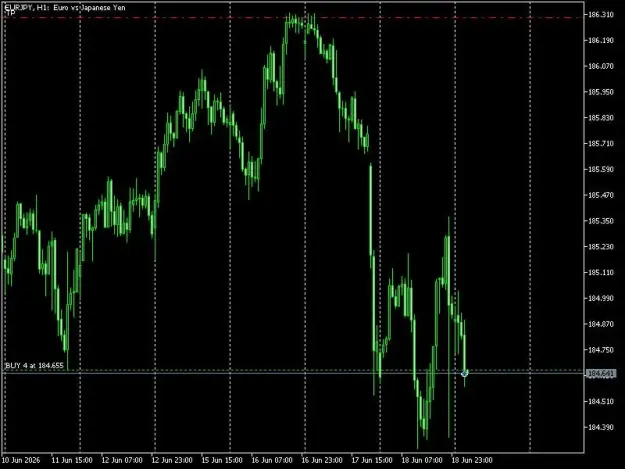Click the '16 Jun 07:00' time axis label
The height and width of the screenshot is (469, 625).
tap(272, 460)
